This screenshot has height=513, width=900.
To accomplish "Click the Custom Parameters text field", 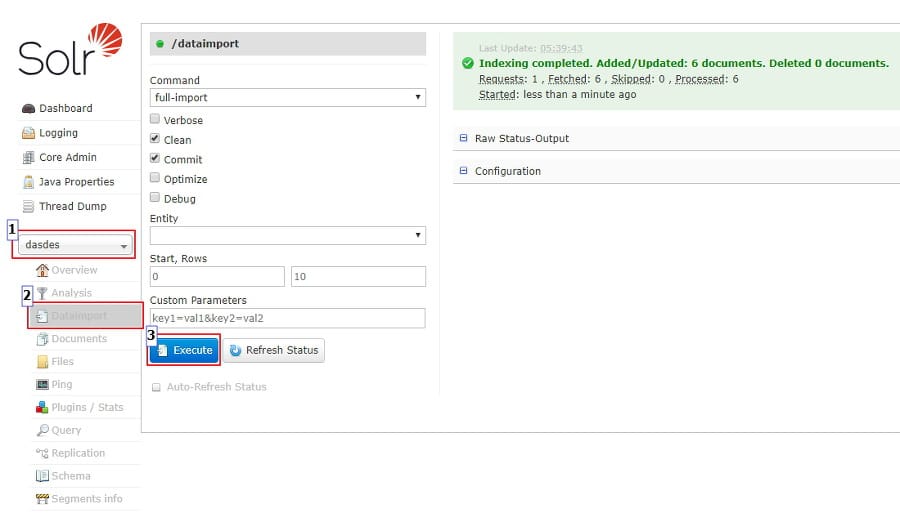I will [x=287, y=318].
